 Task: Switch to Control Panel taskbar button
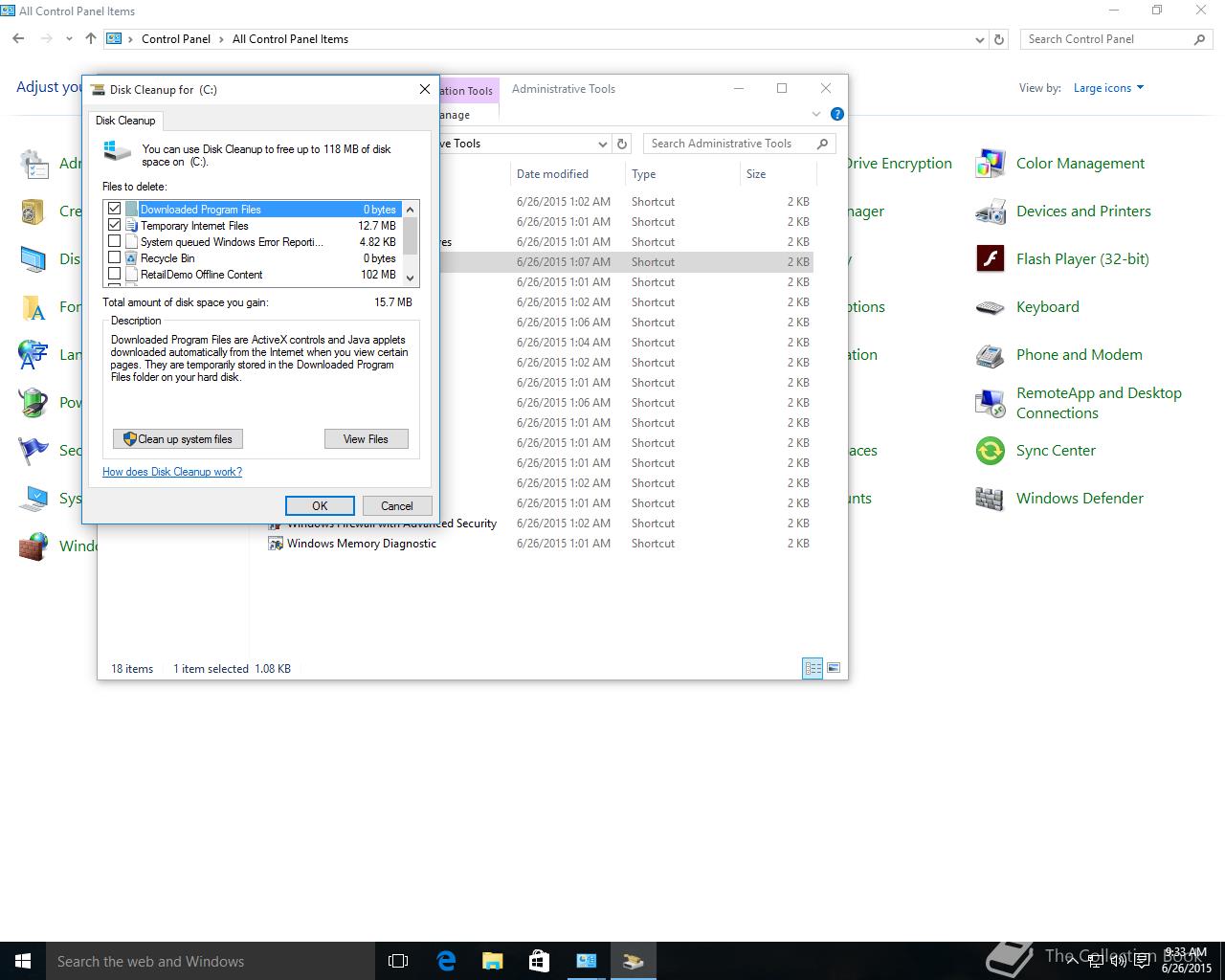[586, 961]
